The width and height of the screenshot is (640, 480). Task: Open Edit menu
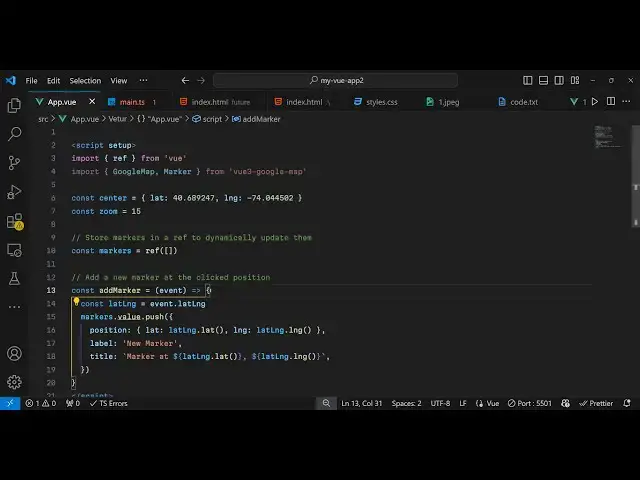click(x=53, y=80)
